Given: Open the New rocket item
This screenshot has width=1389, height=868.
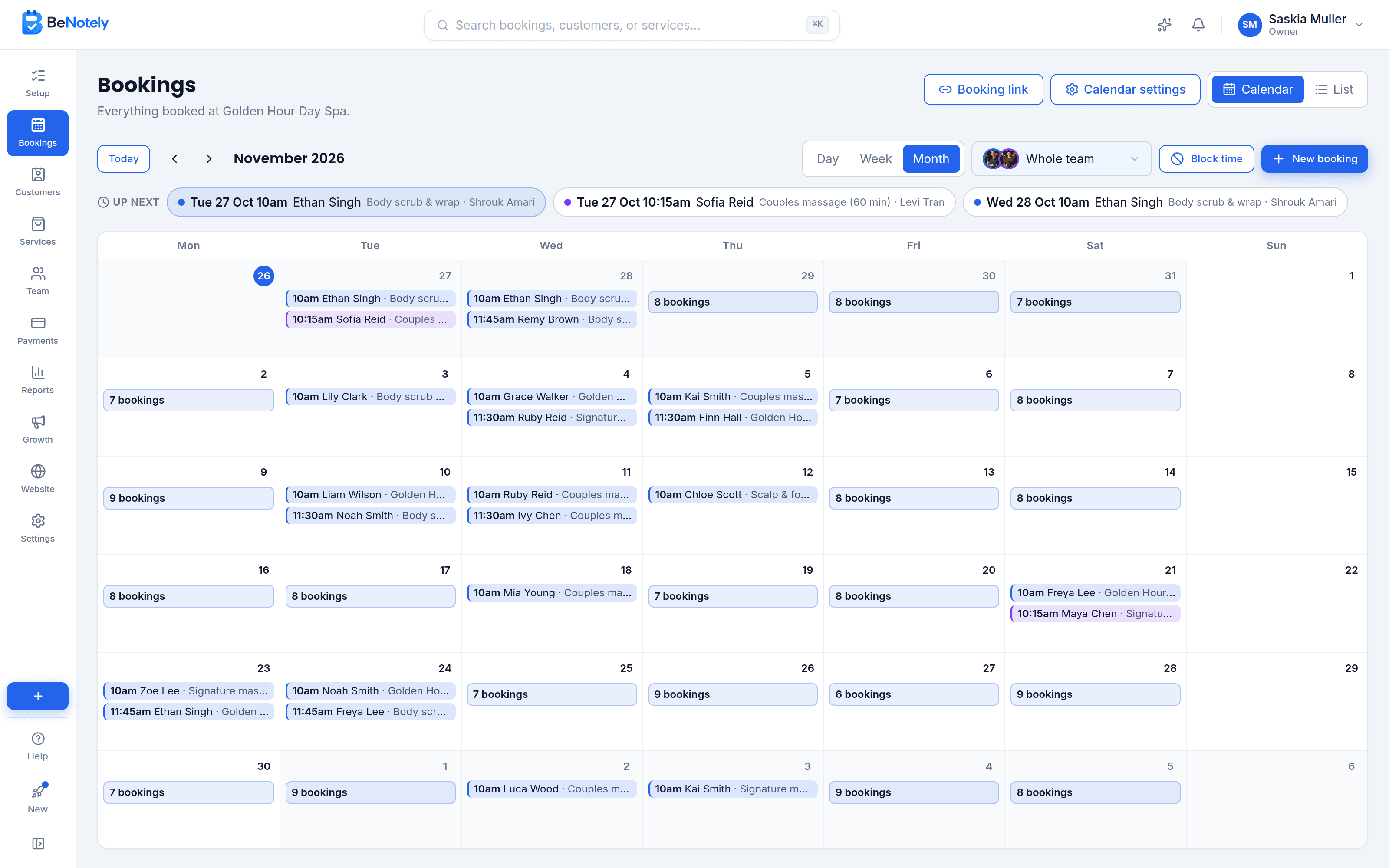Looking at the screenshot, I should click(x=38, y=799).
